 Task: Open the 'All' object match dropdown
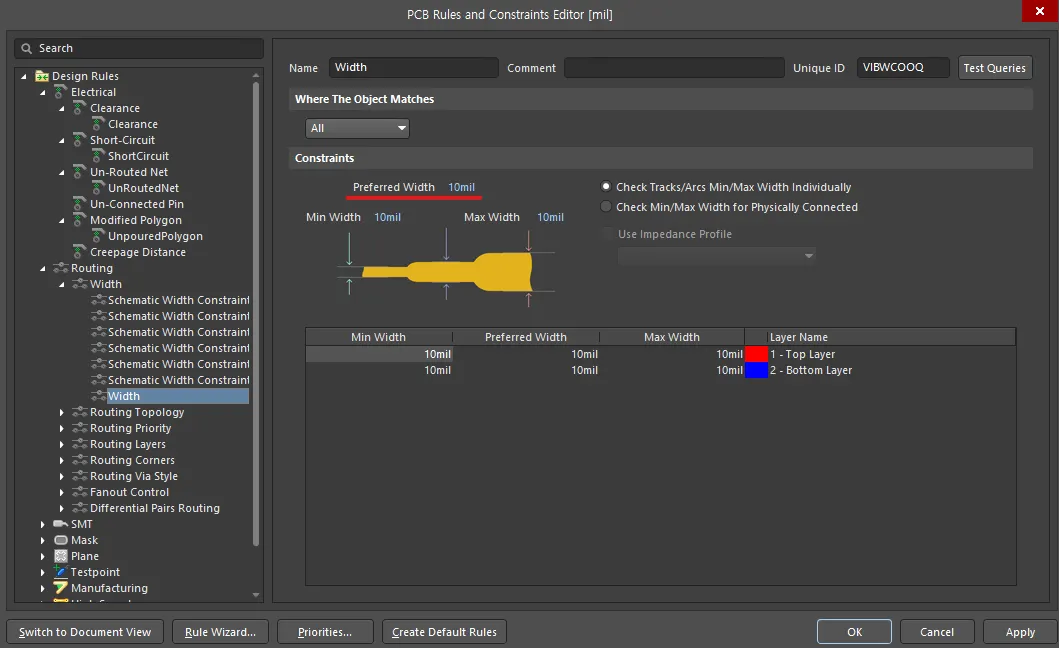pyautogui.click(x=357, y=128)
